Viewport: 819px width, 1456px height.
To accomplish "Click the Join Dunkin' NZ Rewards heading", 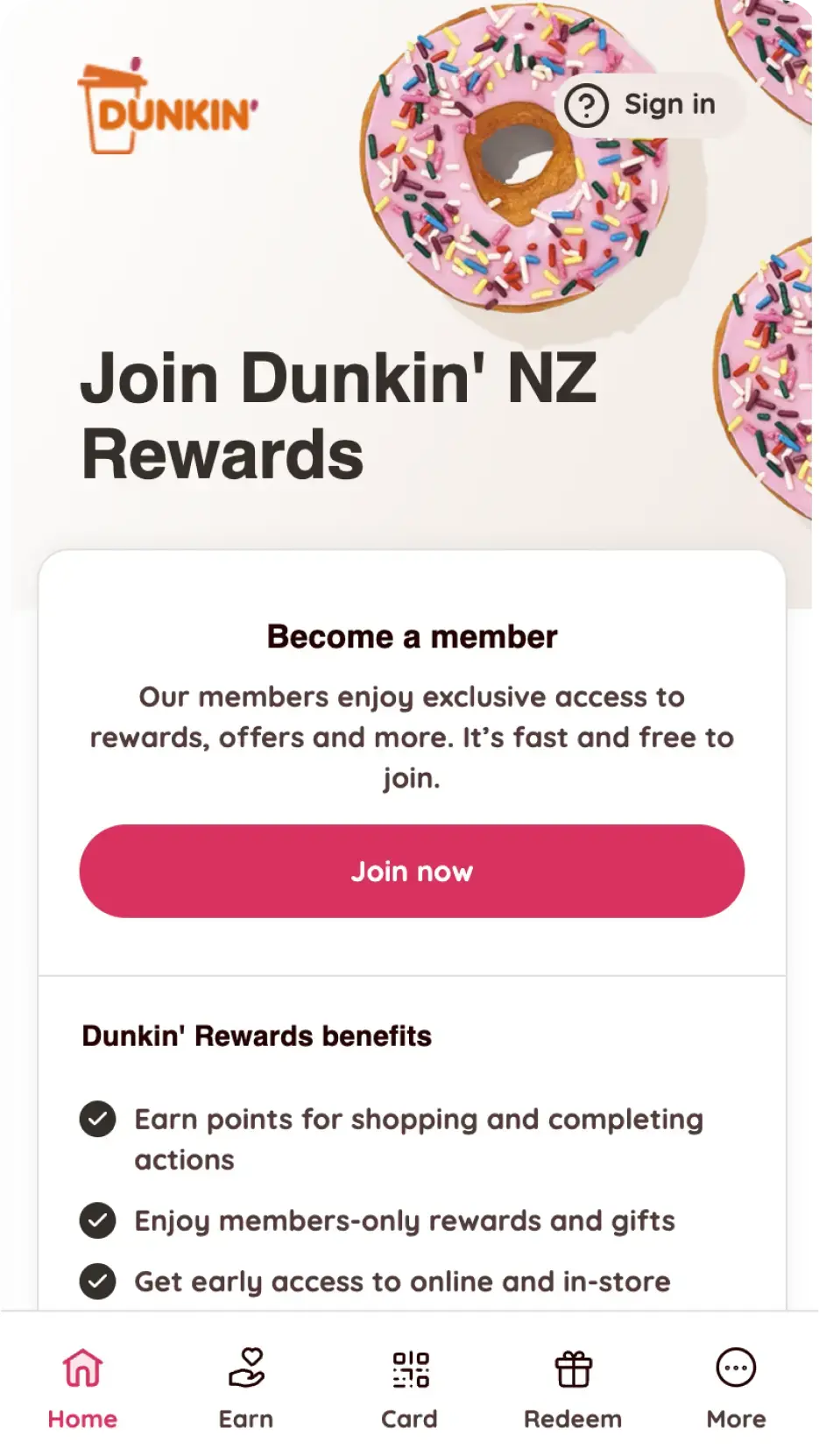I will [x=338, y=415].
